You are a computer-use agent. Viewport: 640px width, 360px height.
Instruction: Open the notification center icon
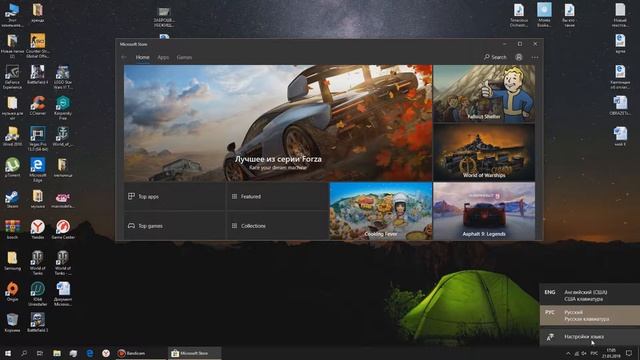[x=629, y=353]
